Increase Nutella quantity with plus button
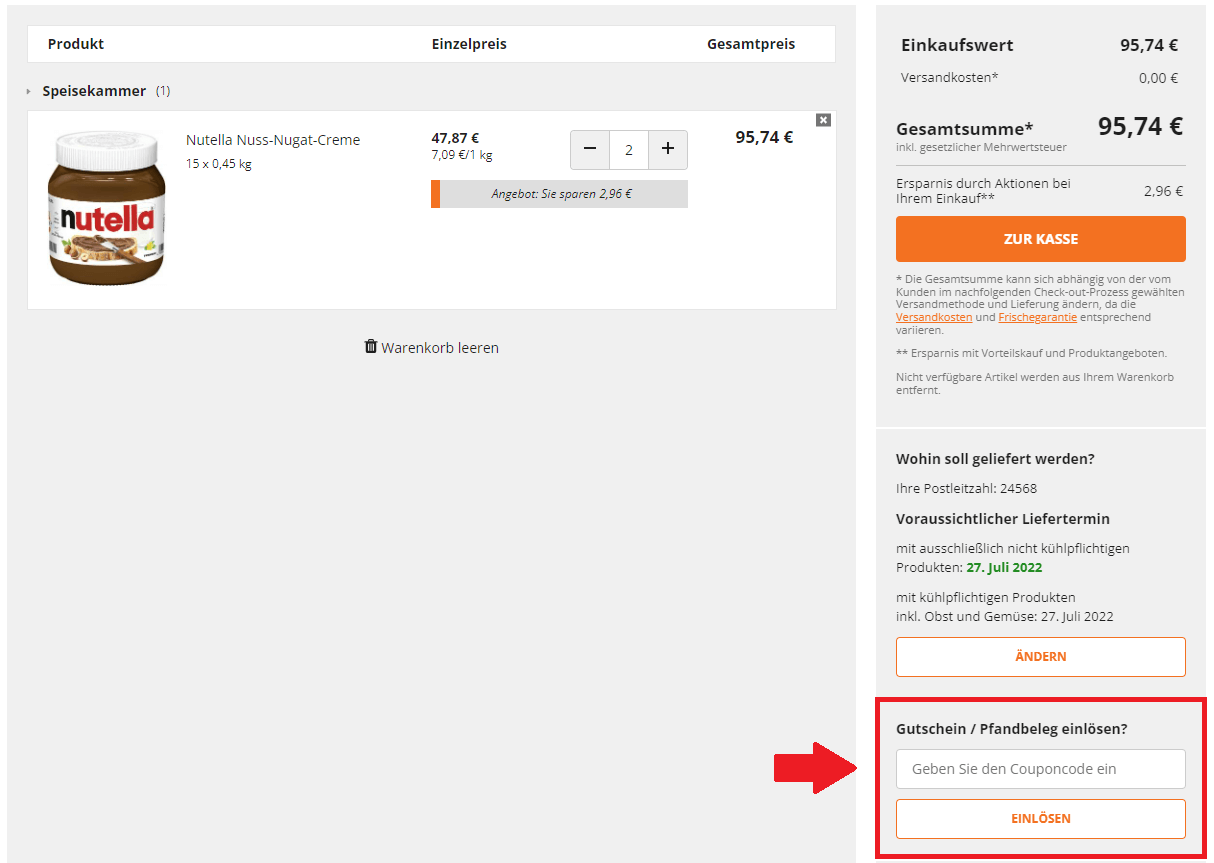1214x863 pixels. tap(668, 150)
